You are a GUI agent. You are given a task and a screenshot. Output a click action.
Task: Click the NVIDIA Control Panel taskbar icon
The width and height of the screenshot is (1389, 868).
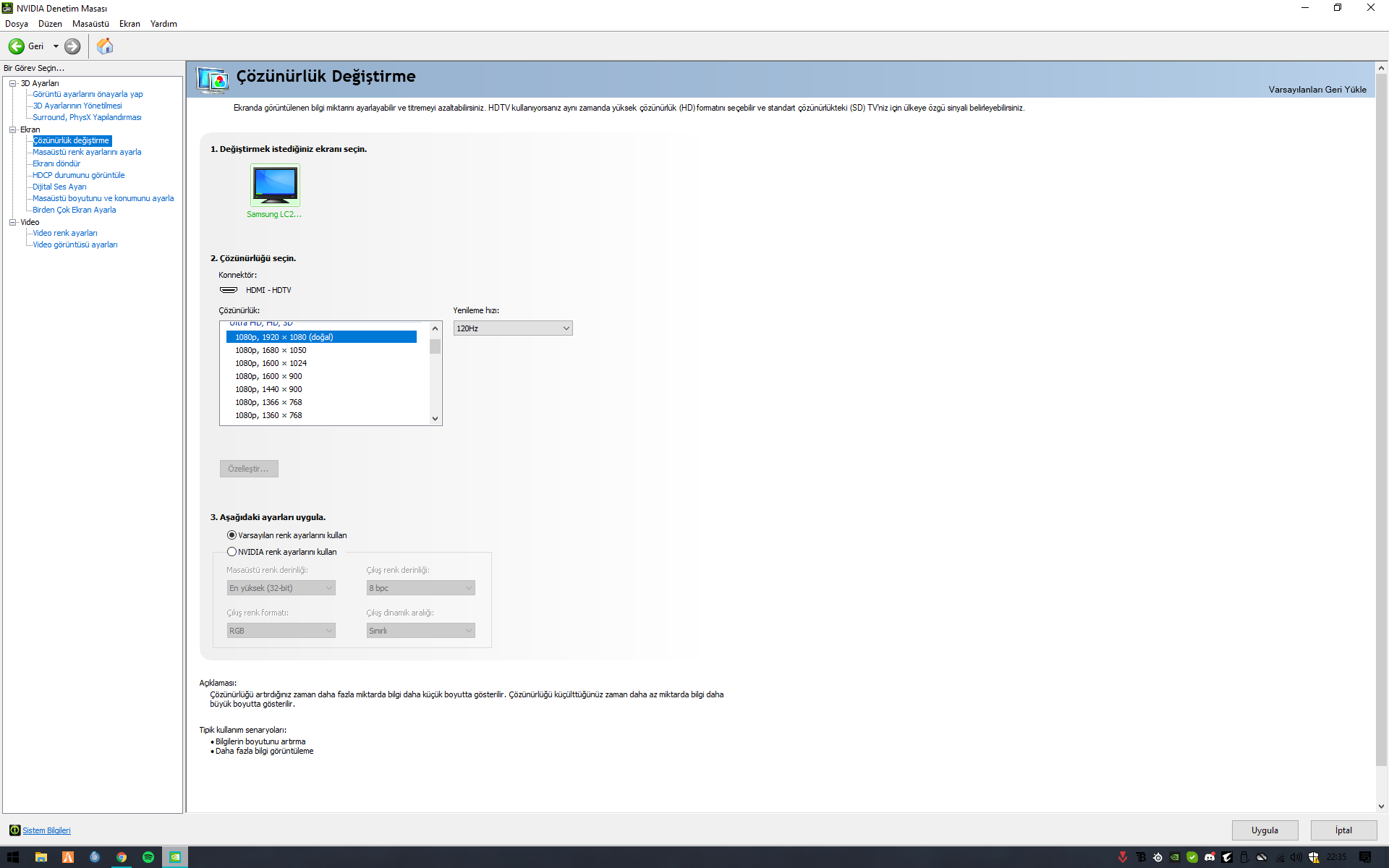[175, 857]
